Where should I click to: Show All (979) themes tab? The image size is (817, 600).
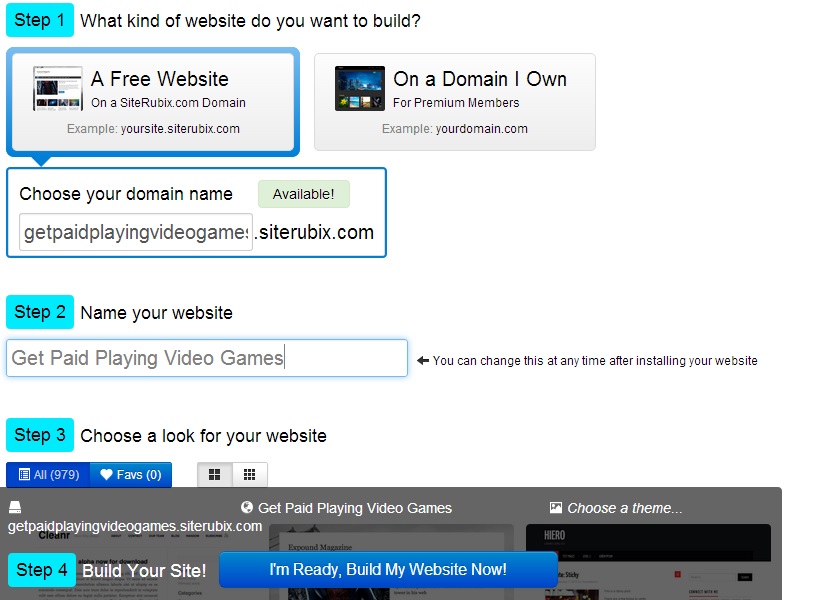(x=48, y=474)
